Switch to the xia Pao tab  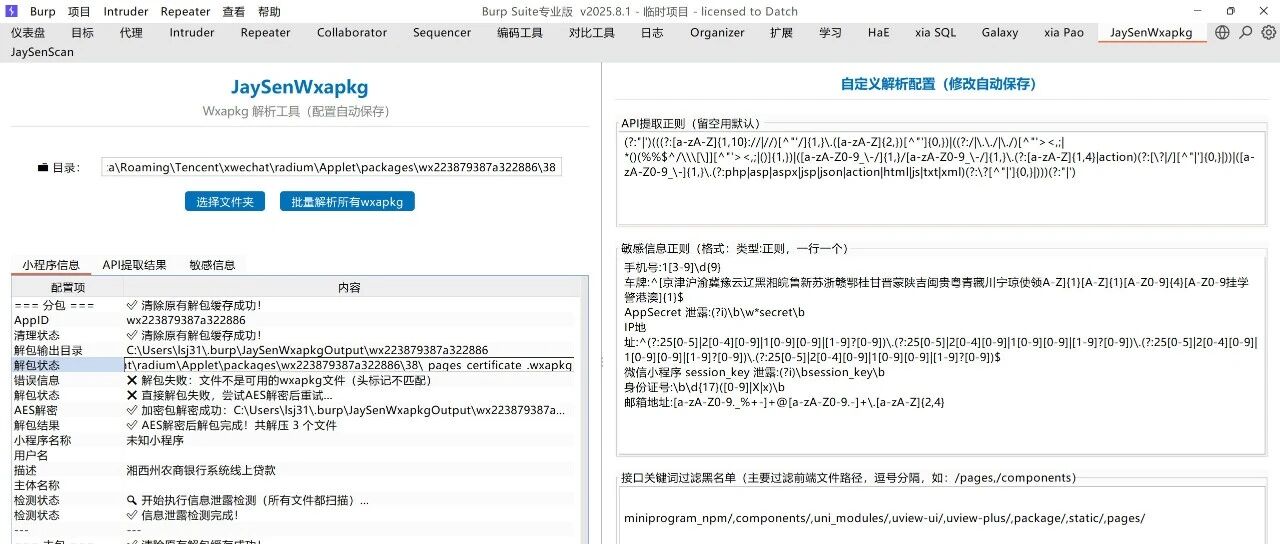[1064, 32]
